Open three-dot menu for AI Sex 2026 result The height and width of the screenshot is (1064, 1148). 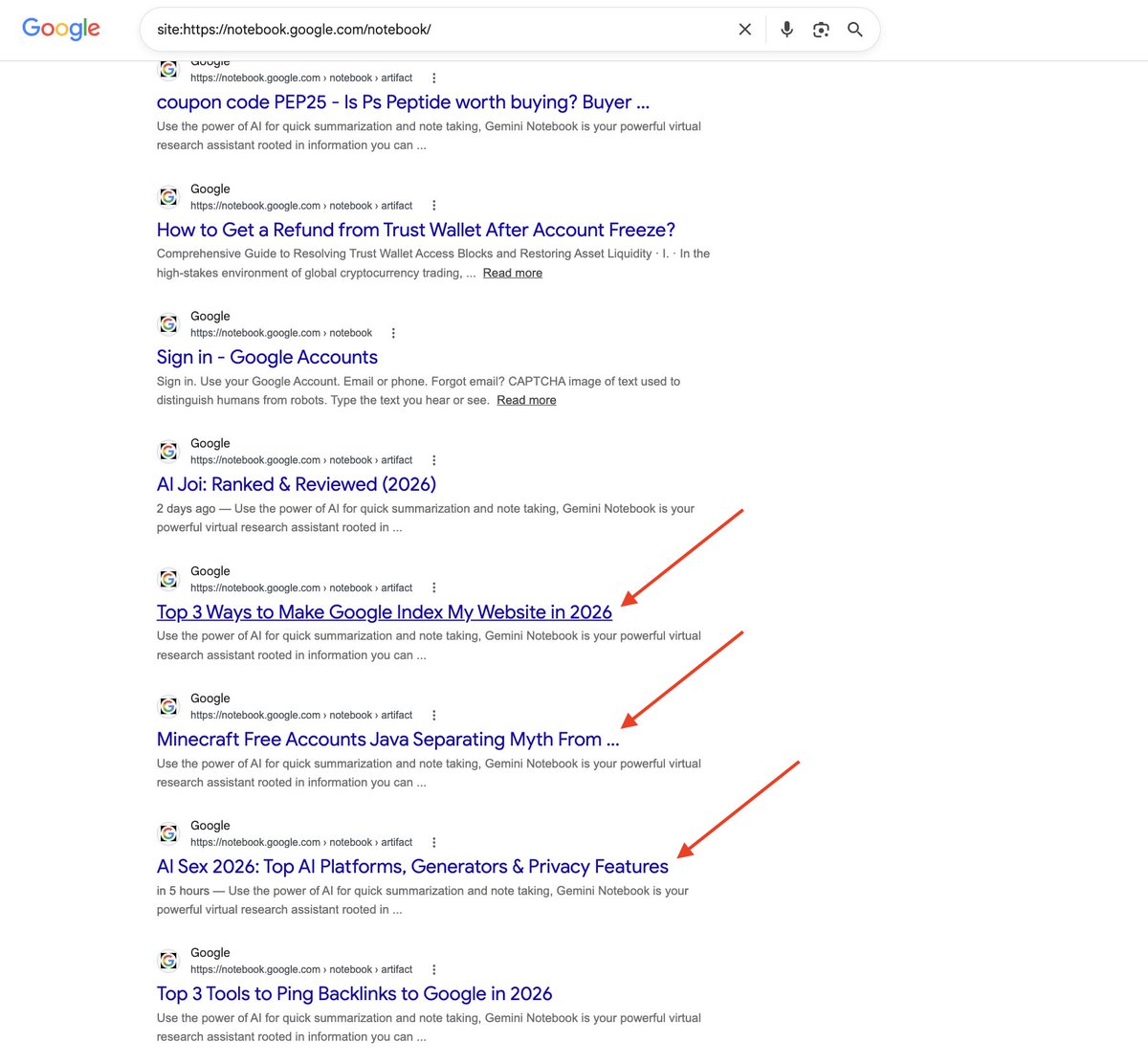point(434,842)
